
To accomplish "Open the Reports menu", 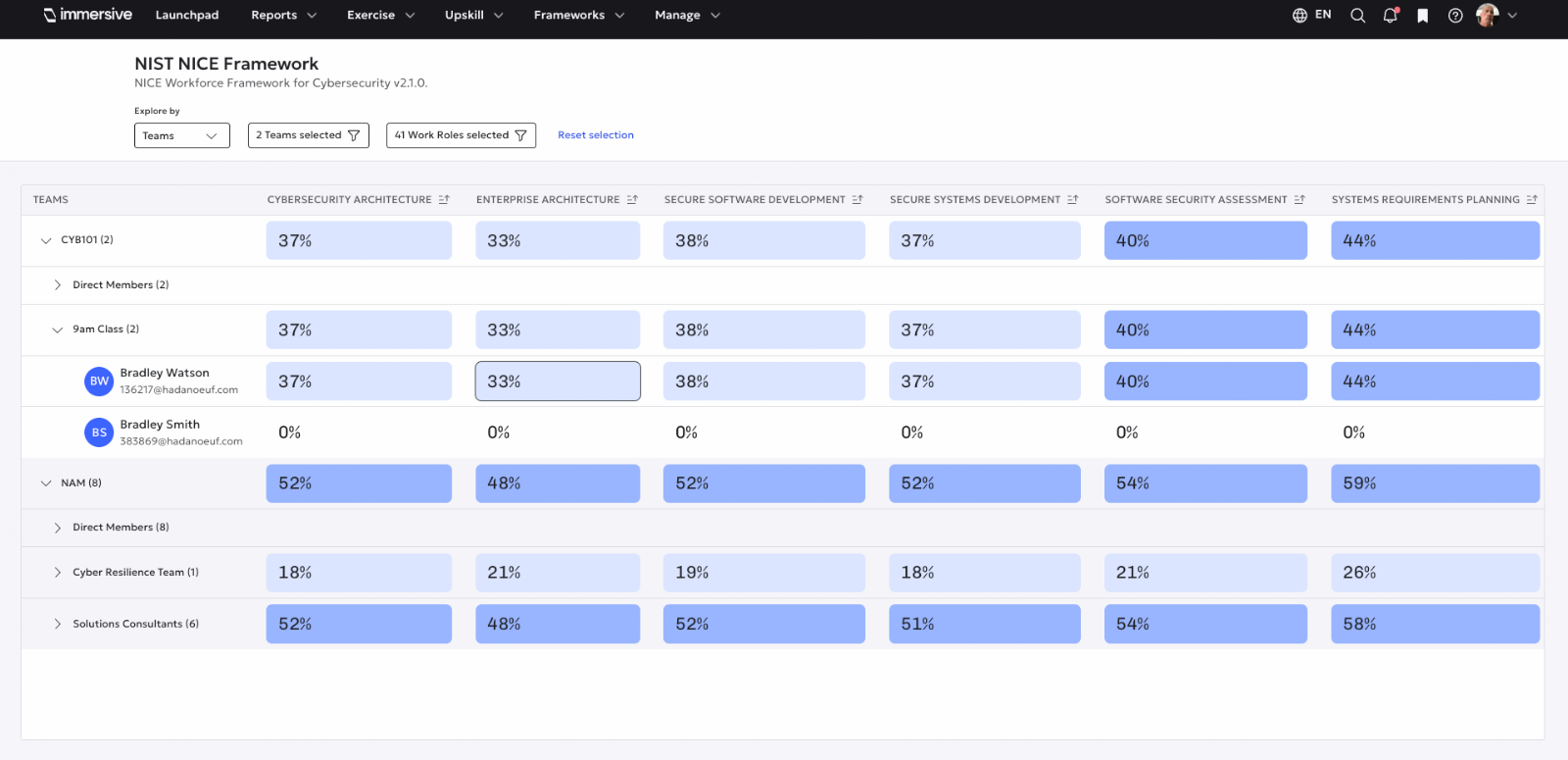I will click(284, 15).
